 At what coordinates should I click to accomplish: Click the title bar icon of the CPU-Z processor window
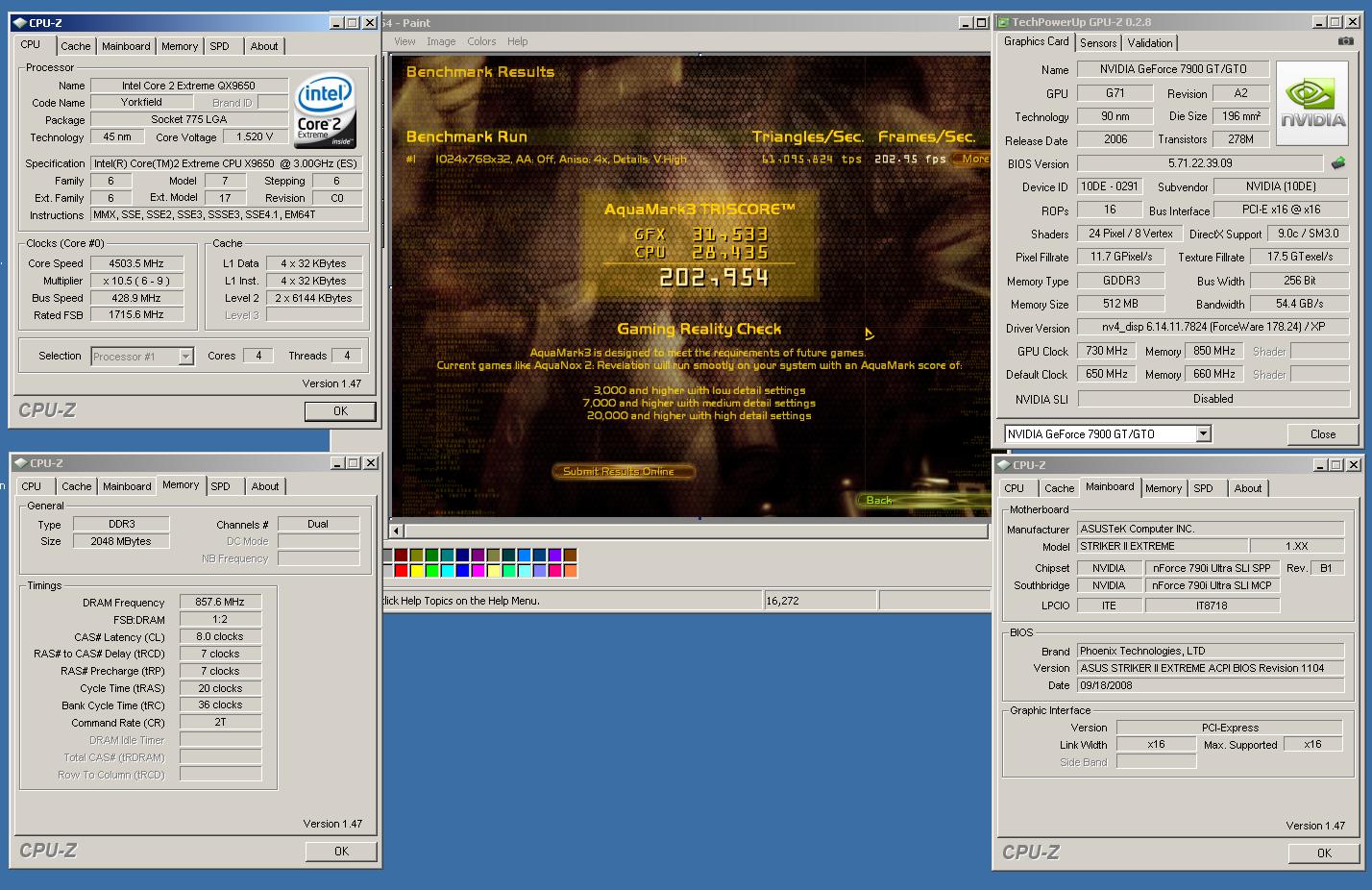click(x=20, y=23)
